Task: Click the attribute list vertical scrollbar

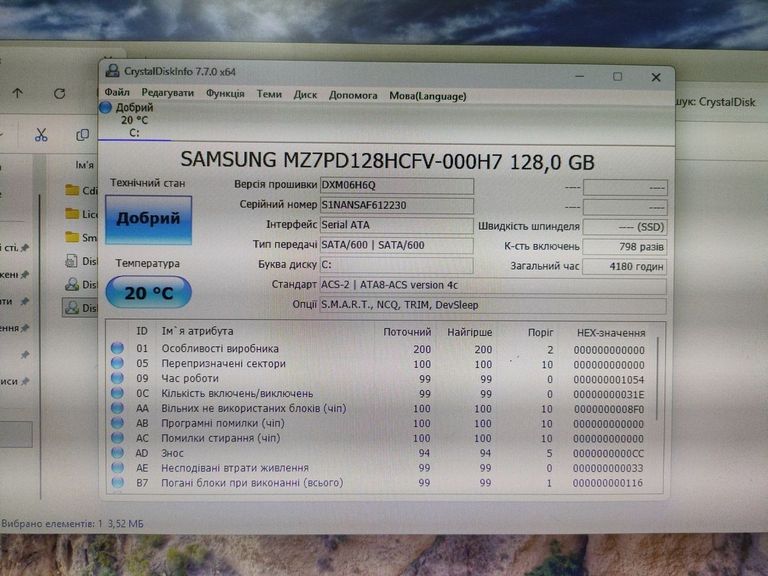Action: (657, 380)
